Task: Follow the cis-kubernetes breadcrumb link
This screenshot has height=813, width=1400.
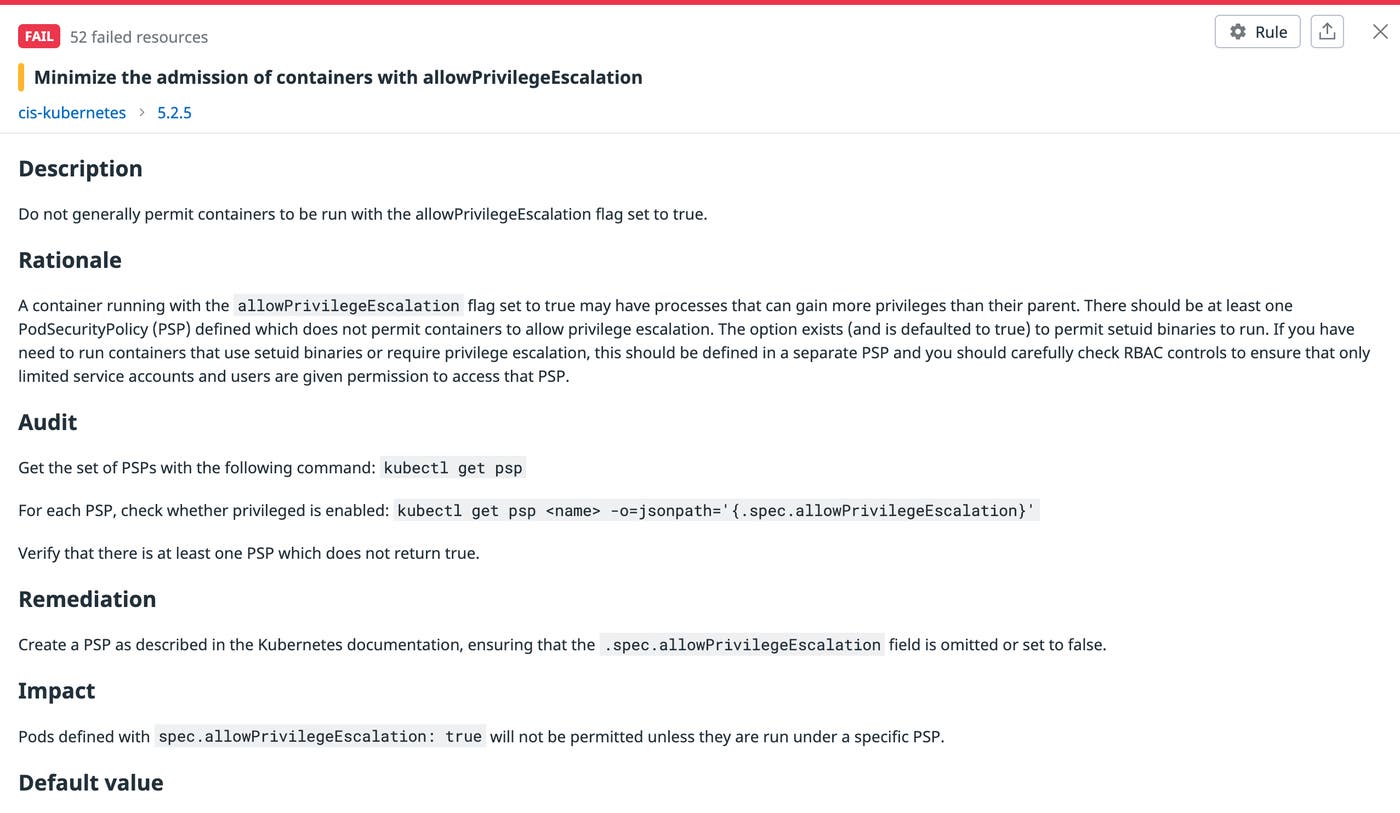Action: 71,113
